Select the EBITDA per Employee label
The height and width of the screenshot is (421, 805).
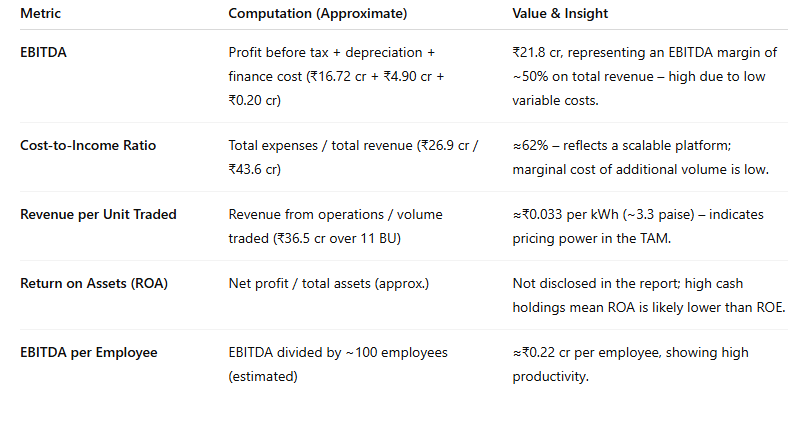click(x=89, y=352)
